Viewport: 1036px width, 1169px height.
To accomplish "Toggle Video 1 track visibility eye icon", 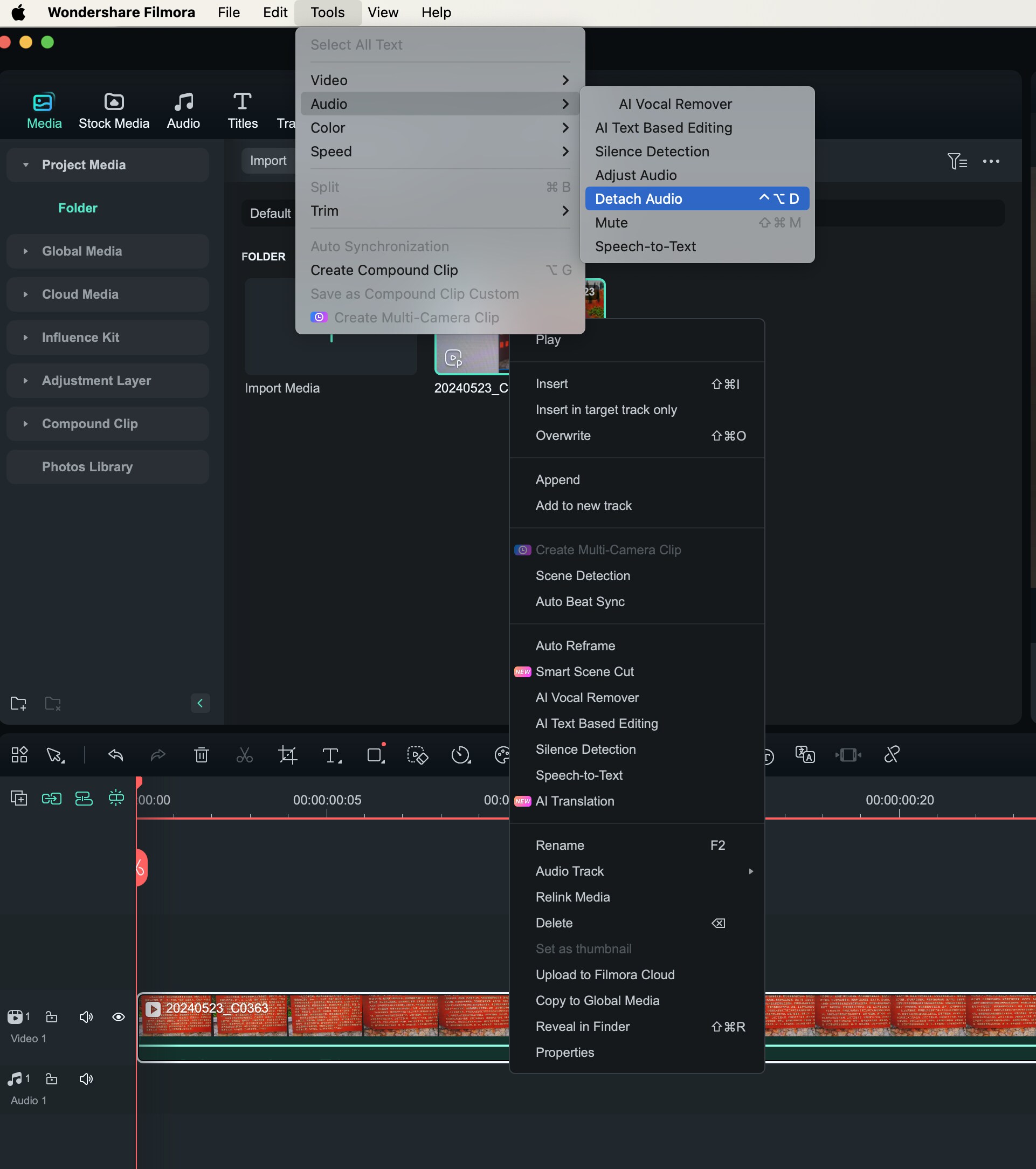I will [x=119, y=1018].
